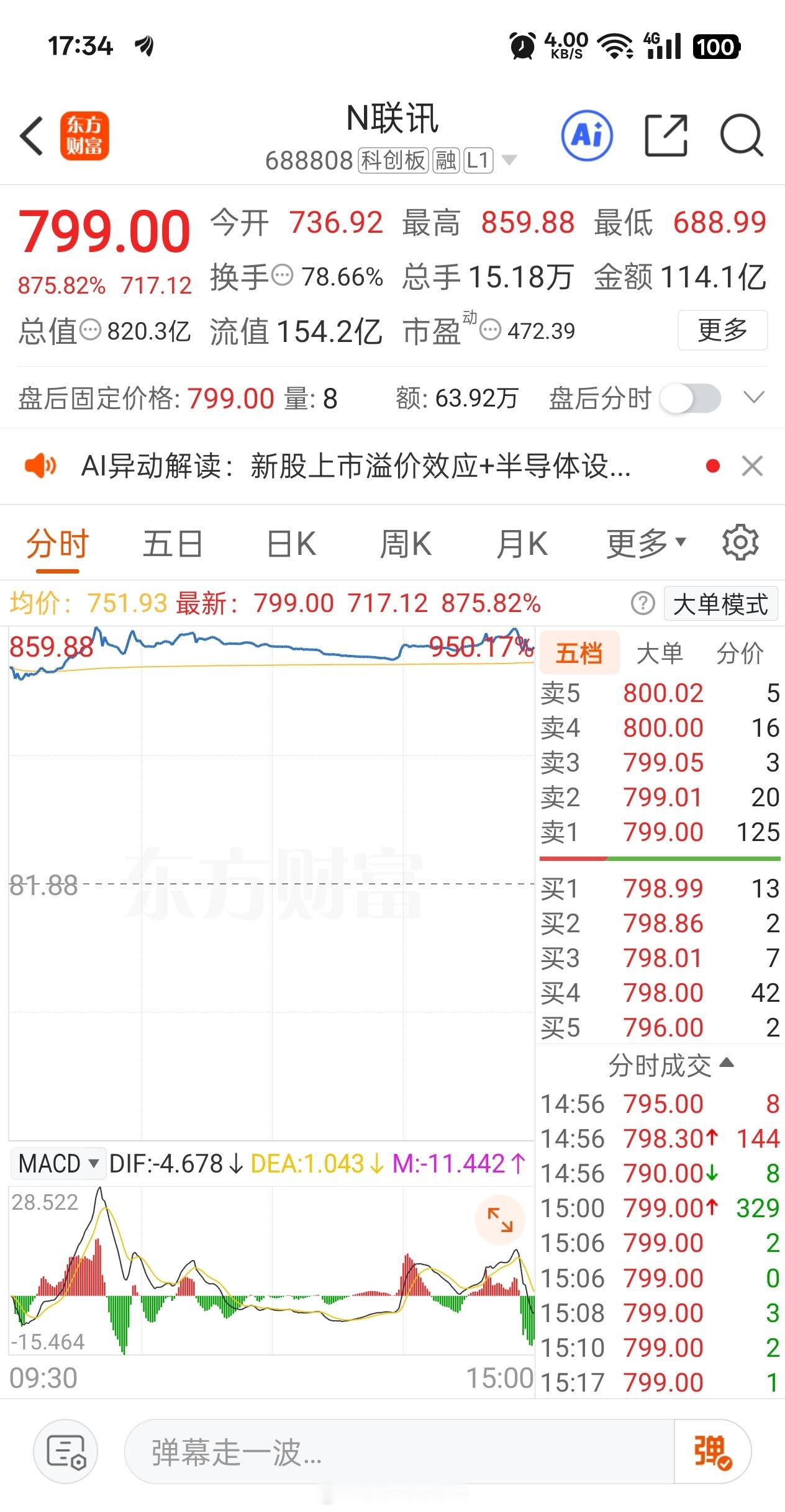Select the 五档 order book tab

[579, 652]
